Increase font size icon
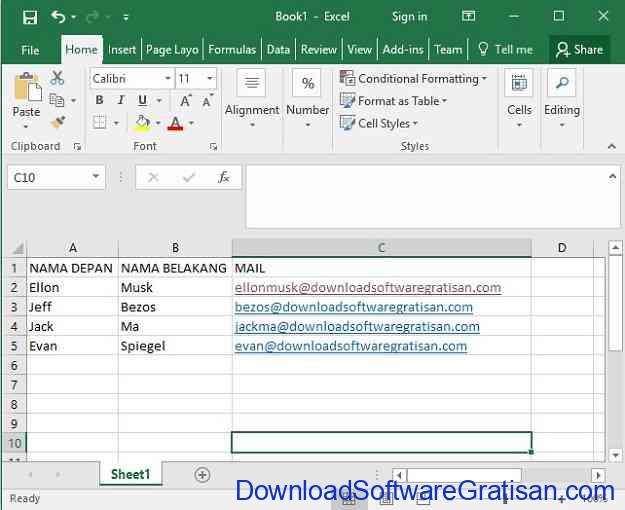Viewport: 625px width, 510px height. (x=185, y=101)
